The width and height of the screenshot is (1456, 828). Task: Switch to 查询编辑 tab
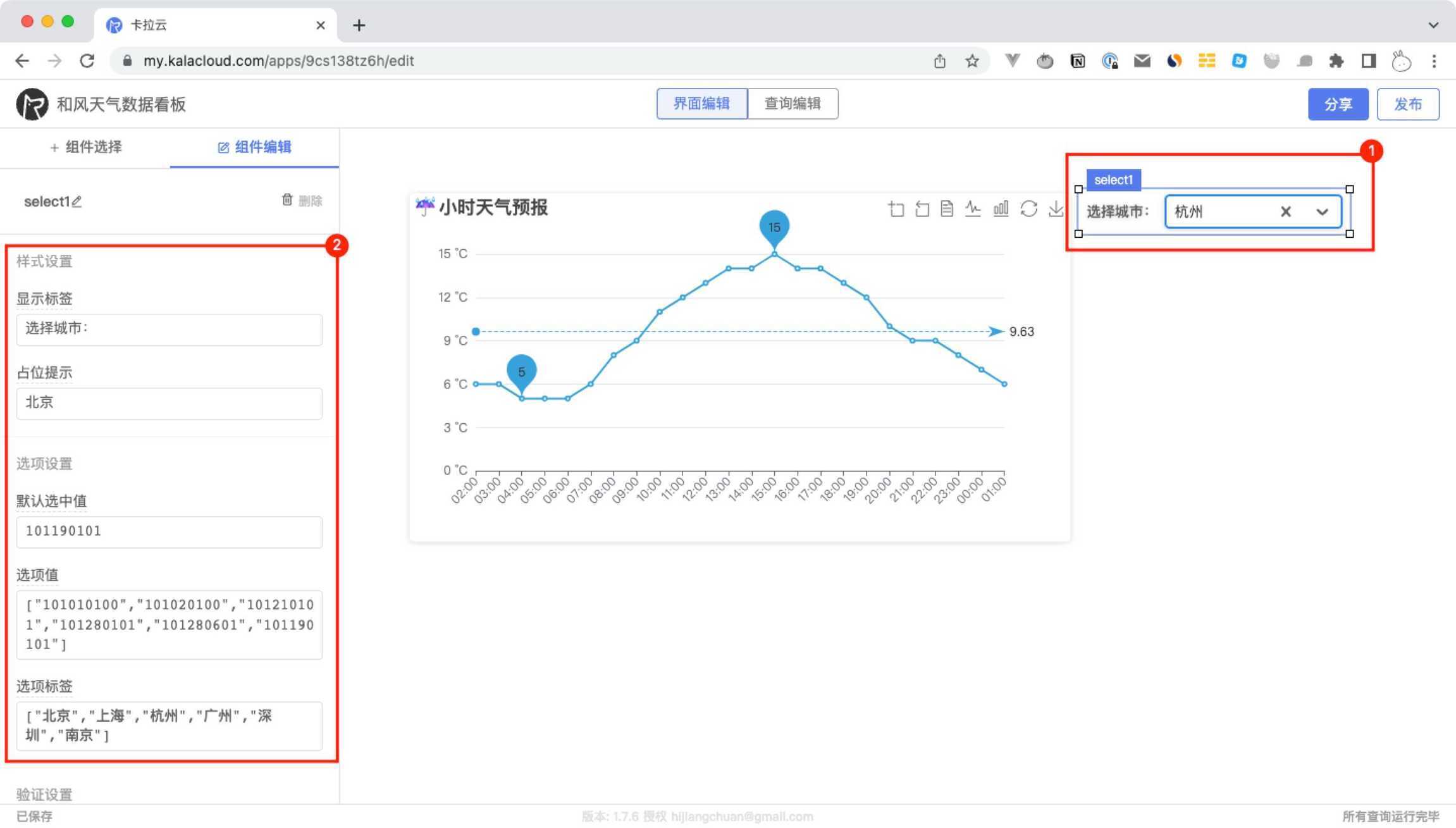792,104
